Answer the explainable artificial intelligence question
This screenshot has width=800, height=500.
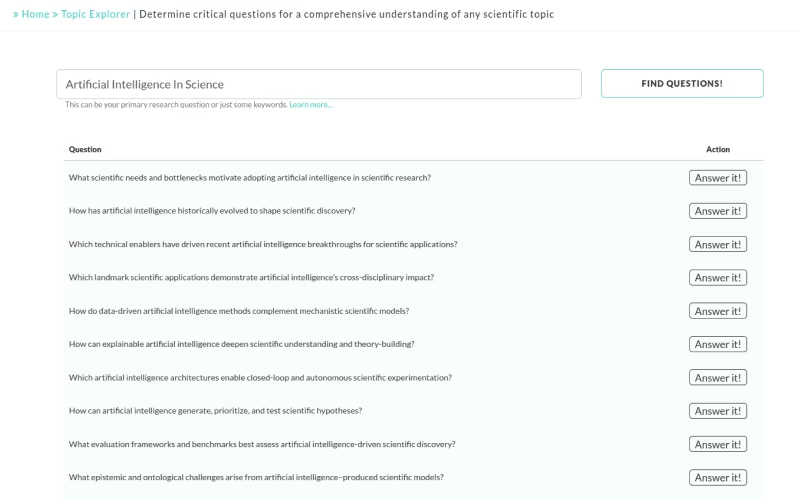[x=718, y=344]
